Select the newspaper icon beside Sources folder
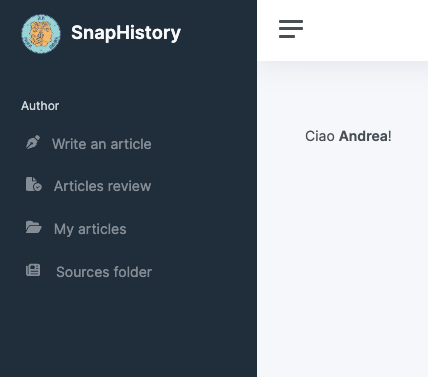This screenshot has width=428, height=377. click(33, 270)
